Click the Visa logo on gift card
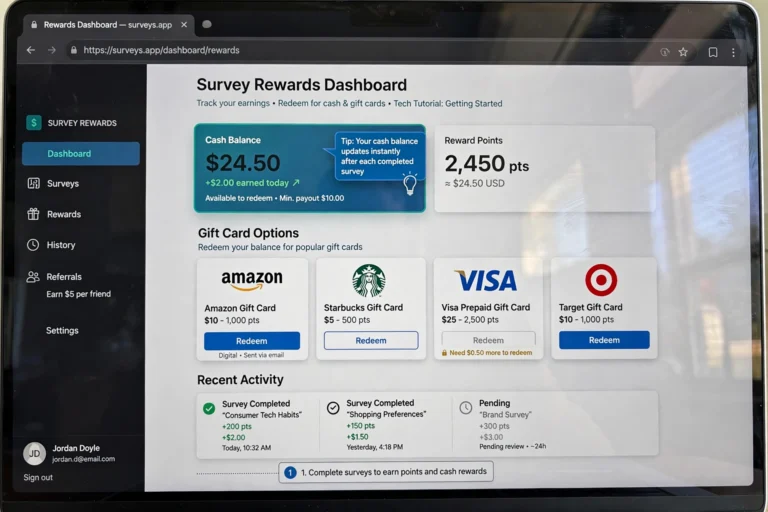 [x=486, y=281]
